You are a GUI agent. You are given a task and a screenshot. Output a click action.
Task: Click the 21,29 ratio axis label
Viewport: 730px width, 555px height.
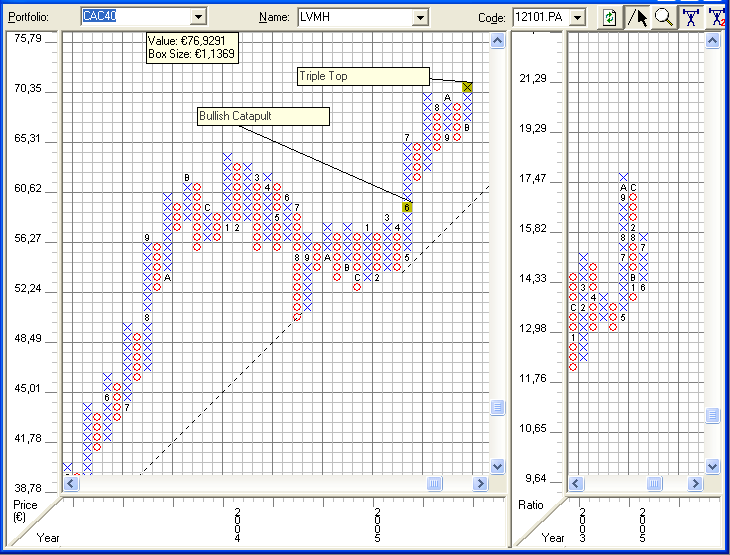point(533,78)
